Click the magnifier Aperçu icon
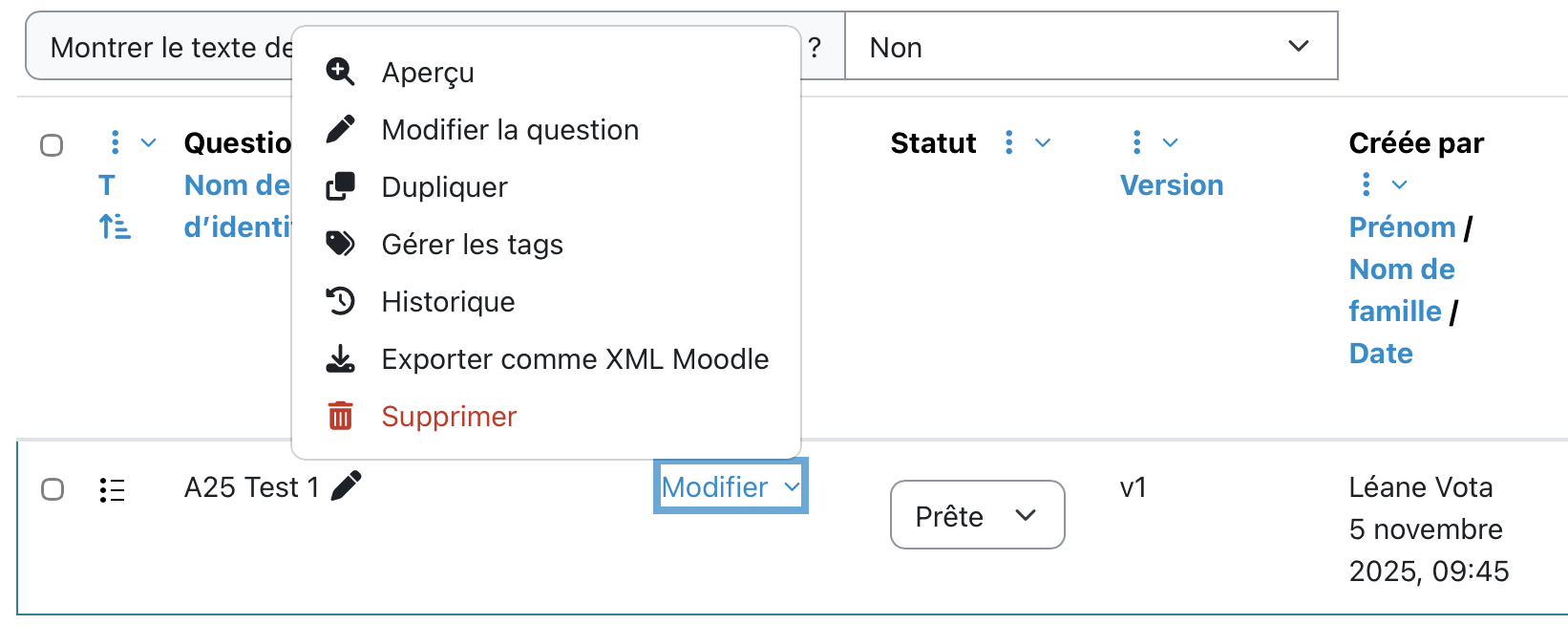This screenshot has height=625, width=1568. click(x=340, y=72)
